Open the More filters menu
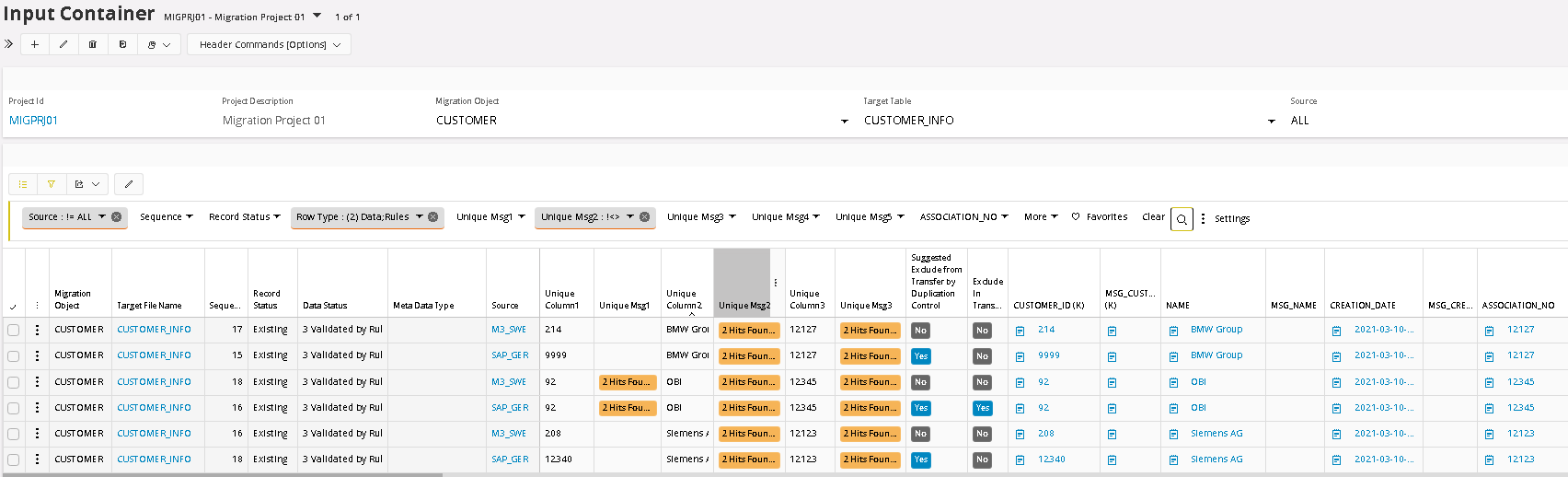 (x=1040, y=217)
